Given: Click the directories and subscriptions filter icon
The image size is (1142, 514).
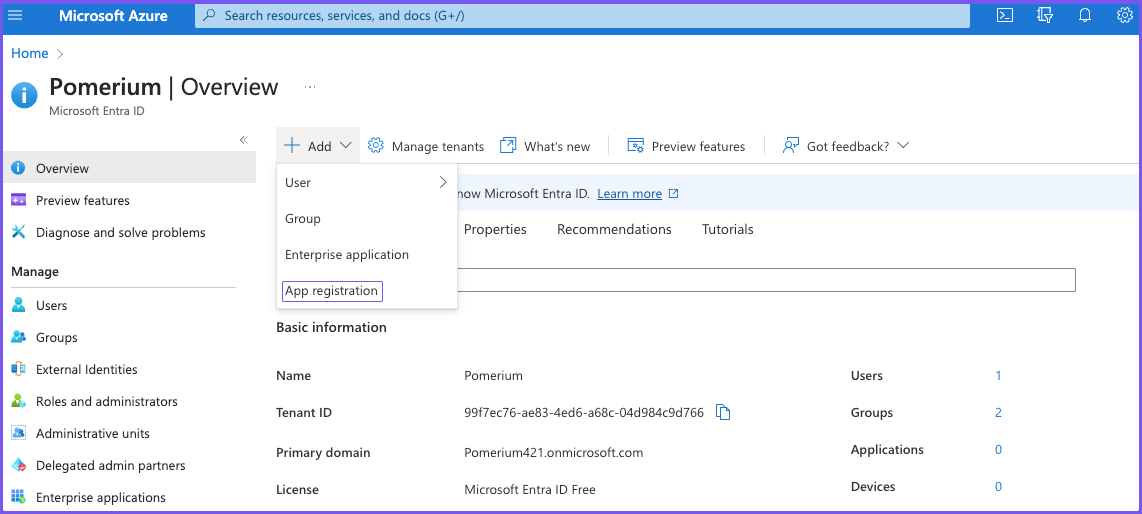Looking at the screenshot, I should pyautogui.click(x=1045, y=15).
